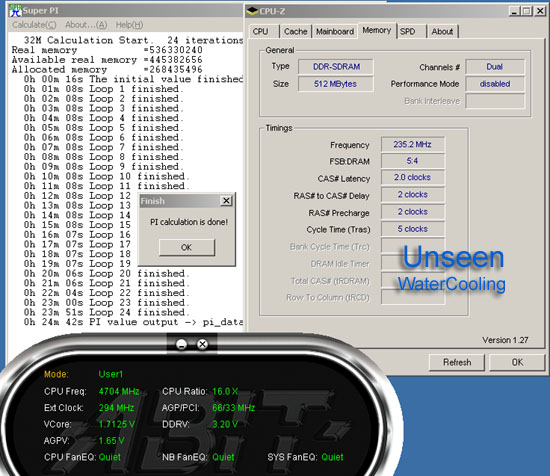
Task: Click the 512 MBytes Size field
Action: [x=336, y=84]
